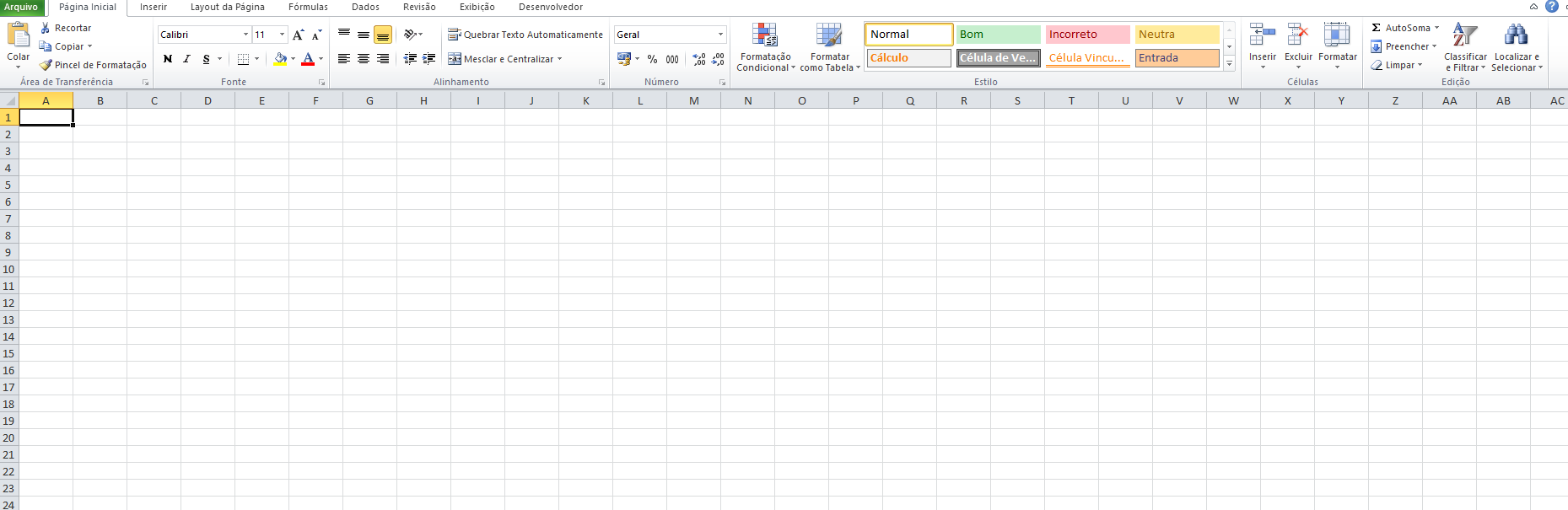Click the increase indent icon
1568x510 pixels.
(x=428, y=59)
